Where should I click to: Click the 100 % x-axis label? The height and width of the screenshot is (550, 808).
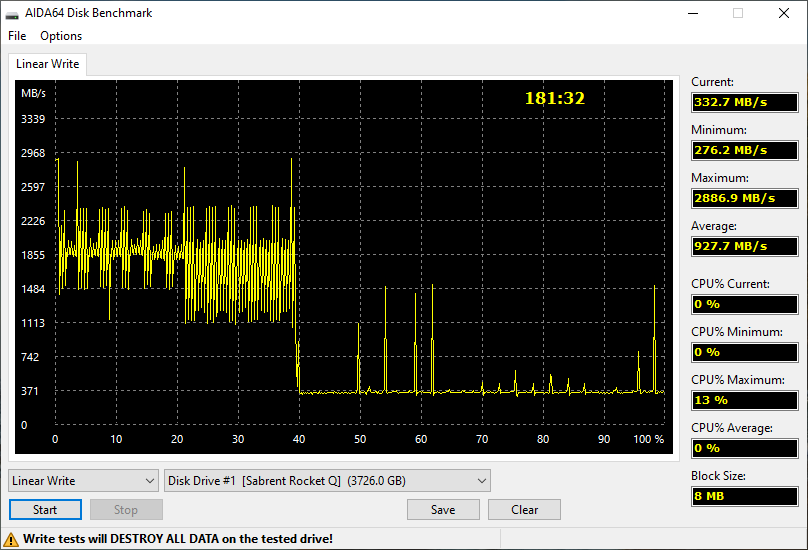[x=648, y=439]
